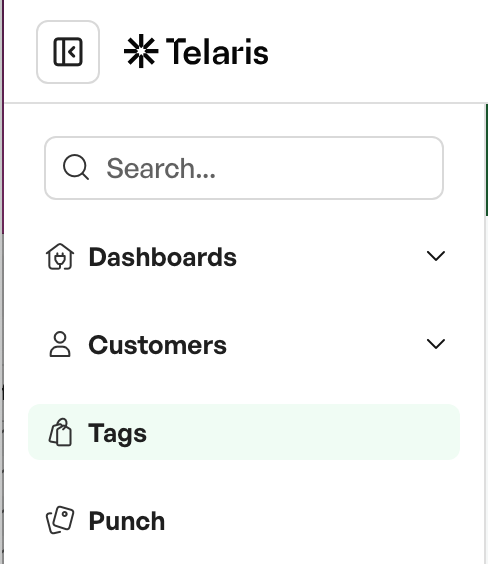The width and height of the screenshot is (488, 564).
Task: Click the Tags shopping bag icon
Action: [60, 432]
